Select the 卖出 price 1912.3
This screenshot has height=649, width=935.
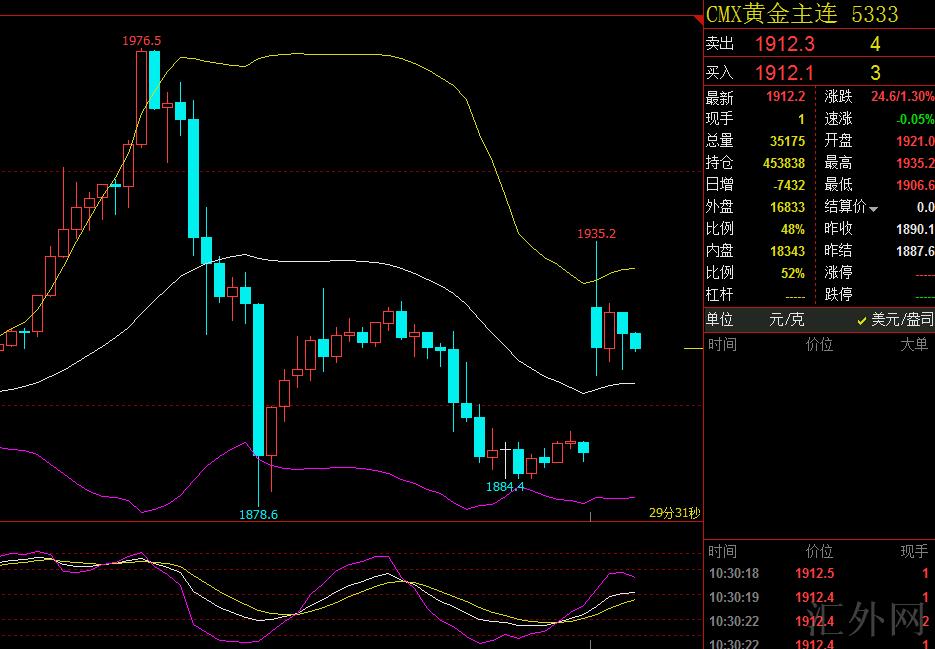[x=784, y=44]
